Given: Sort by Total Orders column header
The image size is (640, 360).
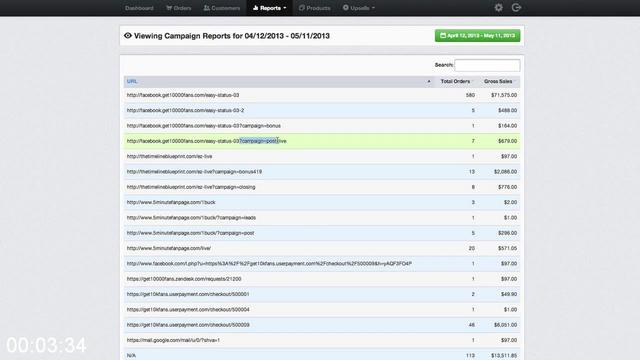Looking at the screenshot, I should 455,82.
